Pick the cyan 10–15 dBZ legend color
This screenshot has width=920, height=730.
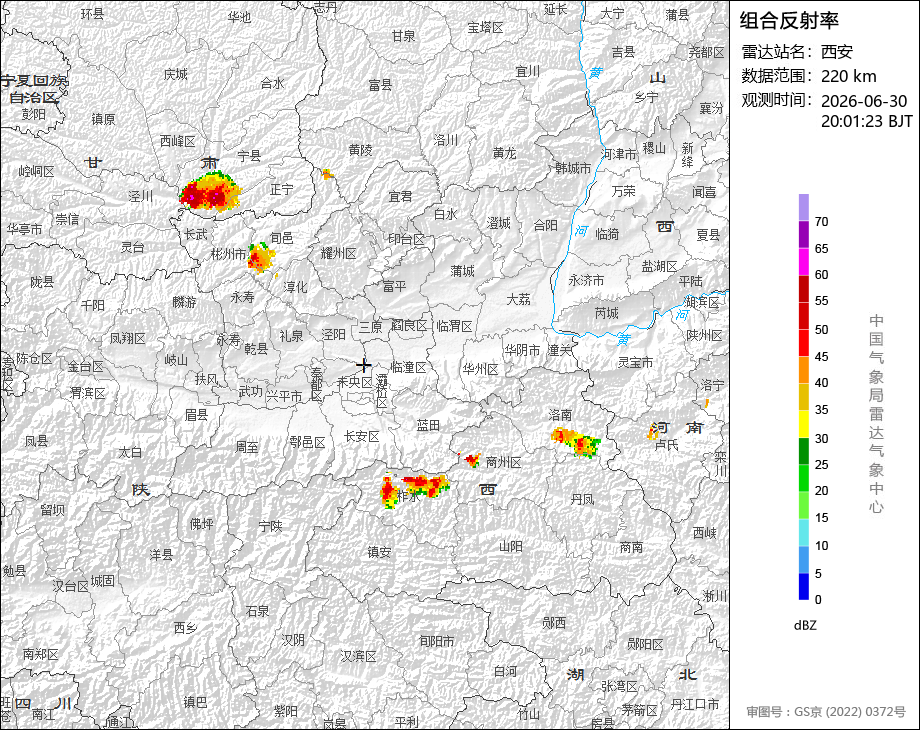pos(804,532)
